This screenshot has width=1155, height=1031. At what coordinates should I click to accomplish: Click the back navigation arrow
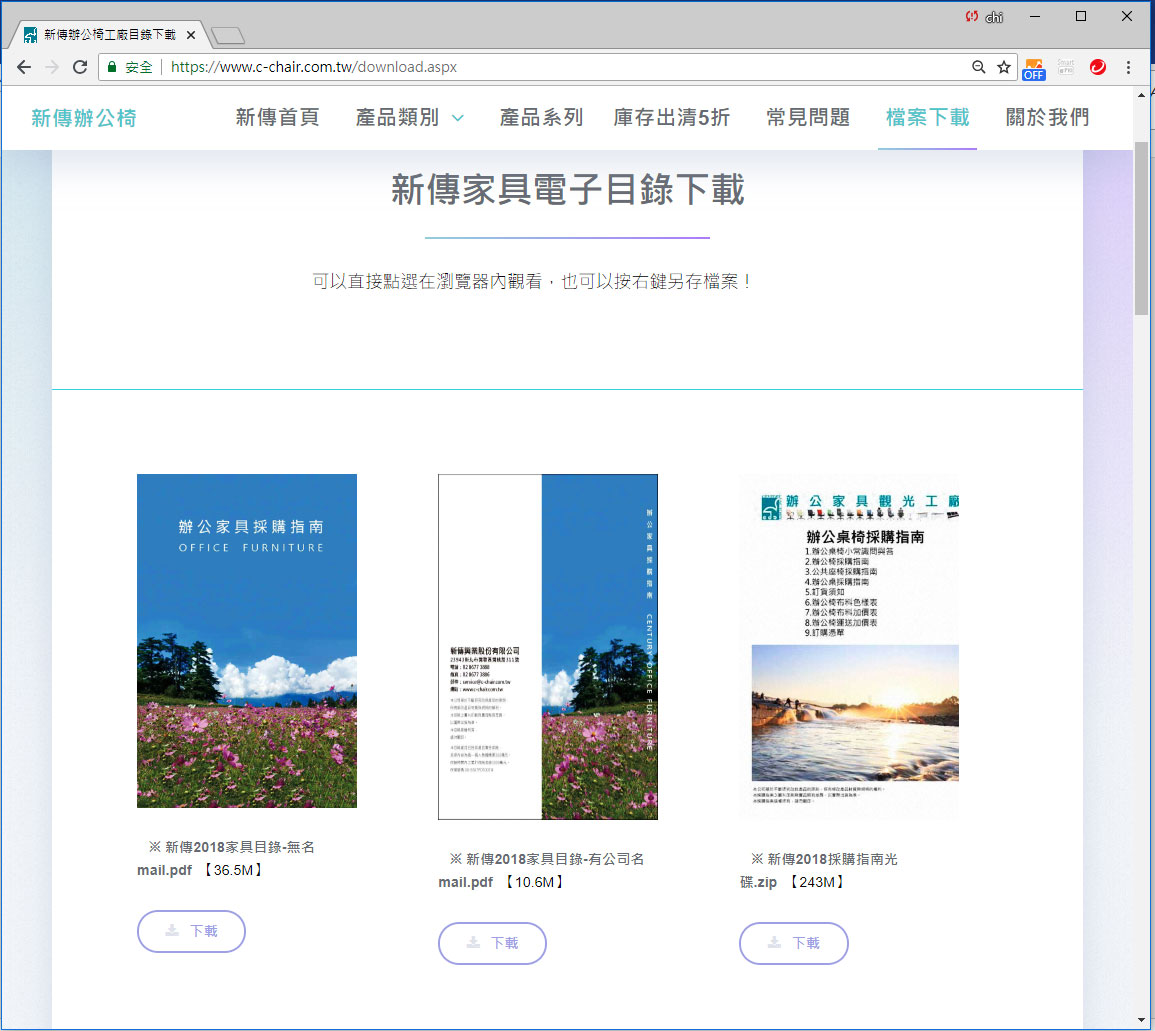click(24, 67)
